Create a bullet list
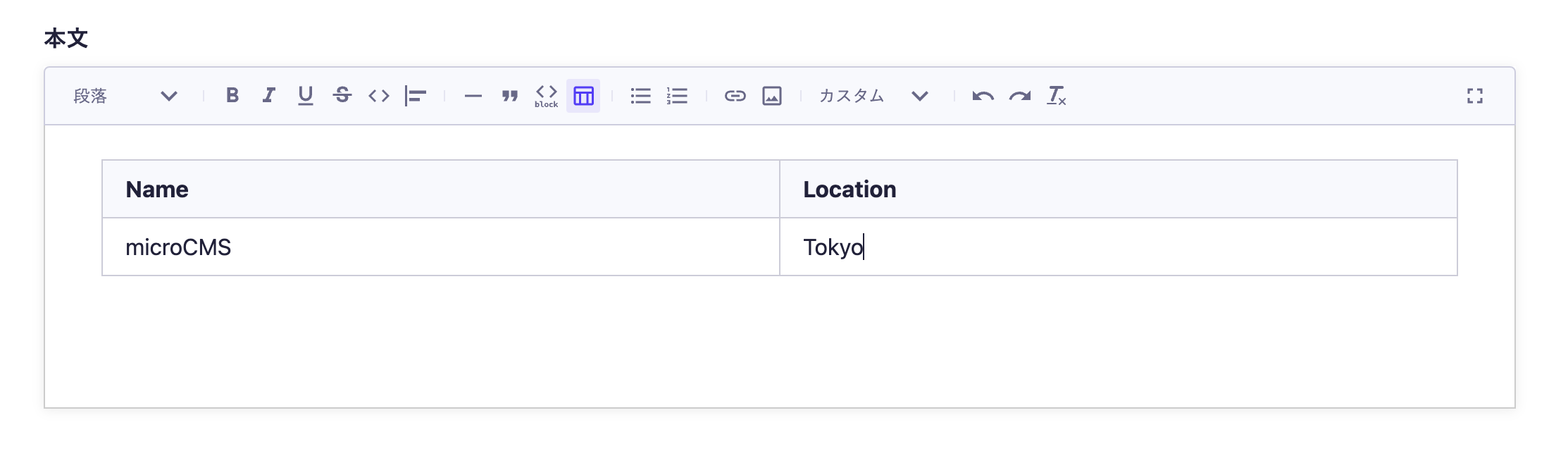The image size is (1568, 458). coord(640,96)
